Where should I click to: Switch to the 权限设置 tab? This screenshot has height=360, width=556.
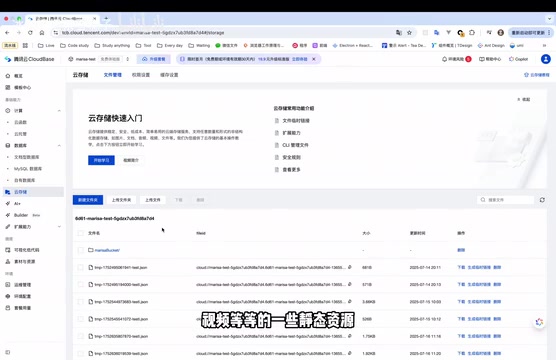(141, 75)
